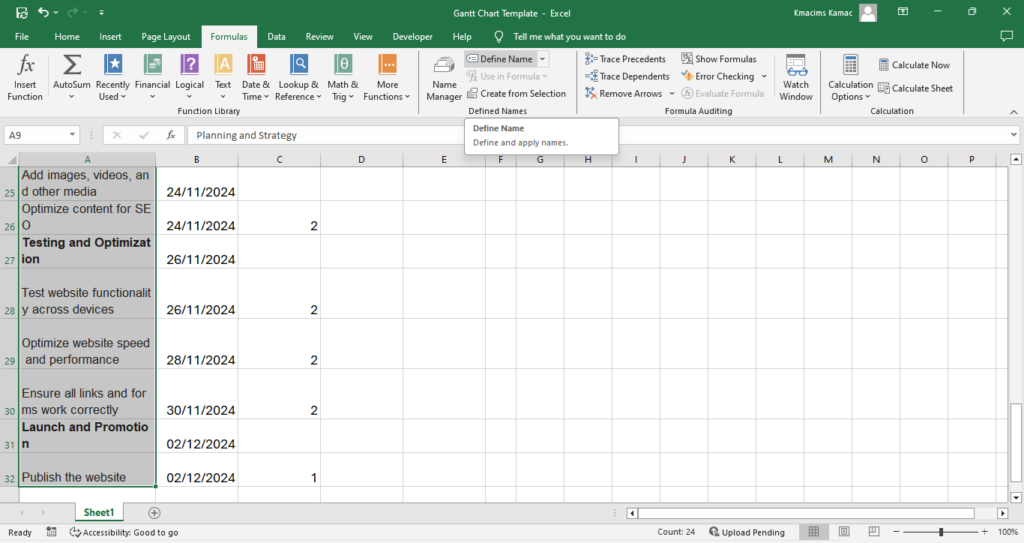Image resolution: width=1024 pixels, height=543 pixels.
Task: Switch to the Page Layout tab
Action: [166, 37]
